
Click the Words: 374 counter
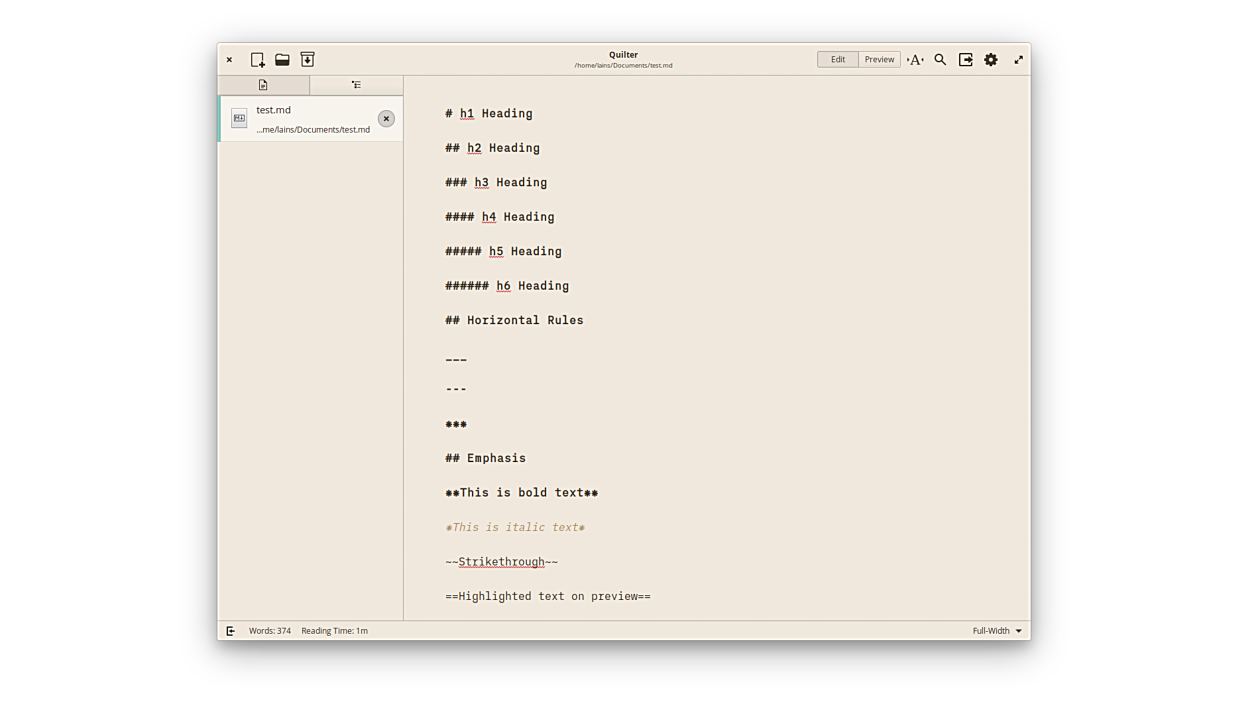pos(270,631)
